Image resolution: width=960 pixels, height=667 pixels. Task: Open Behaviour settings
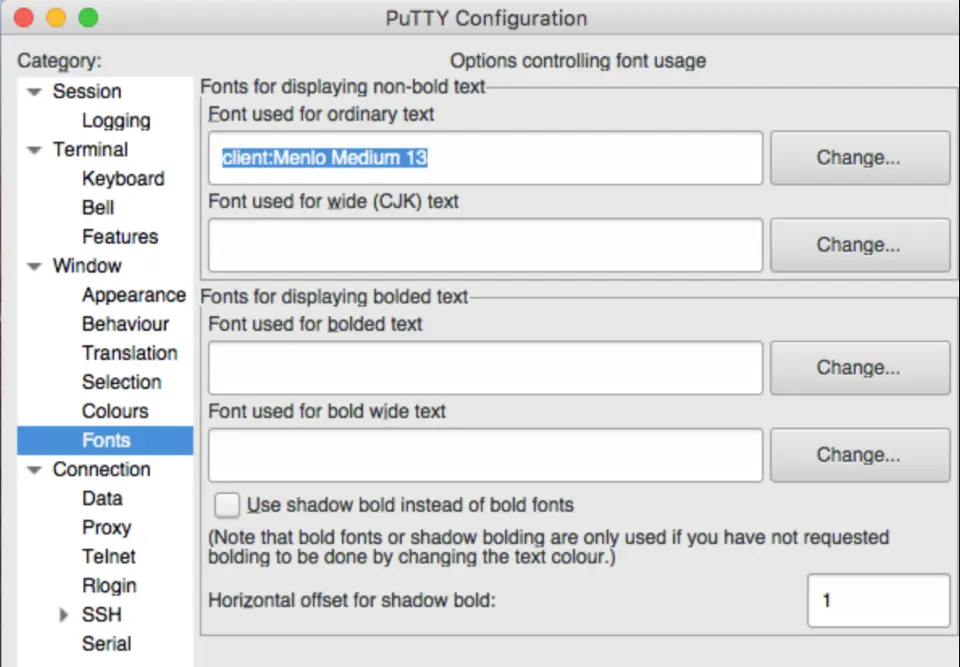[126, 324]
